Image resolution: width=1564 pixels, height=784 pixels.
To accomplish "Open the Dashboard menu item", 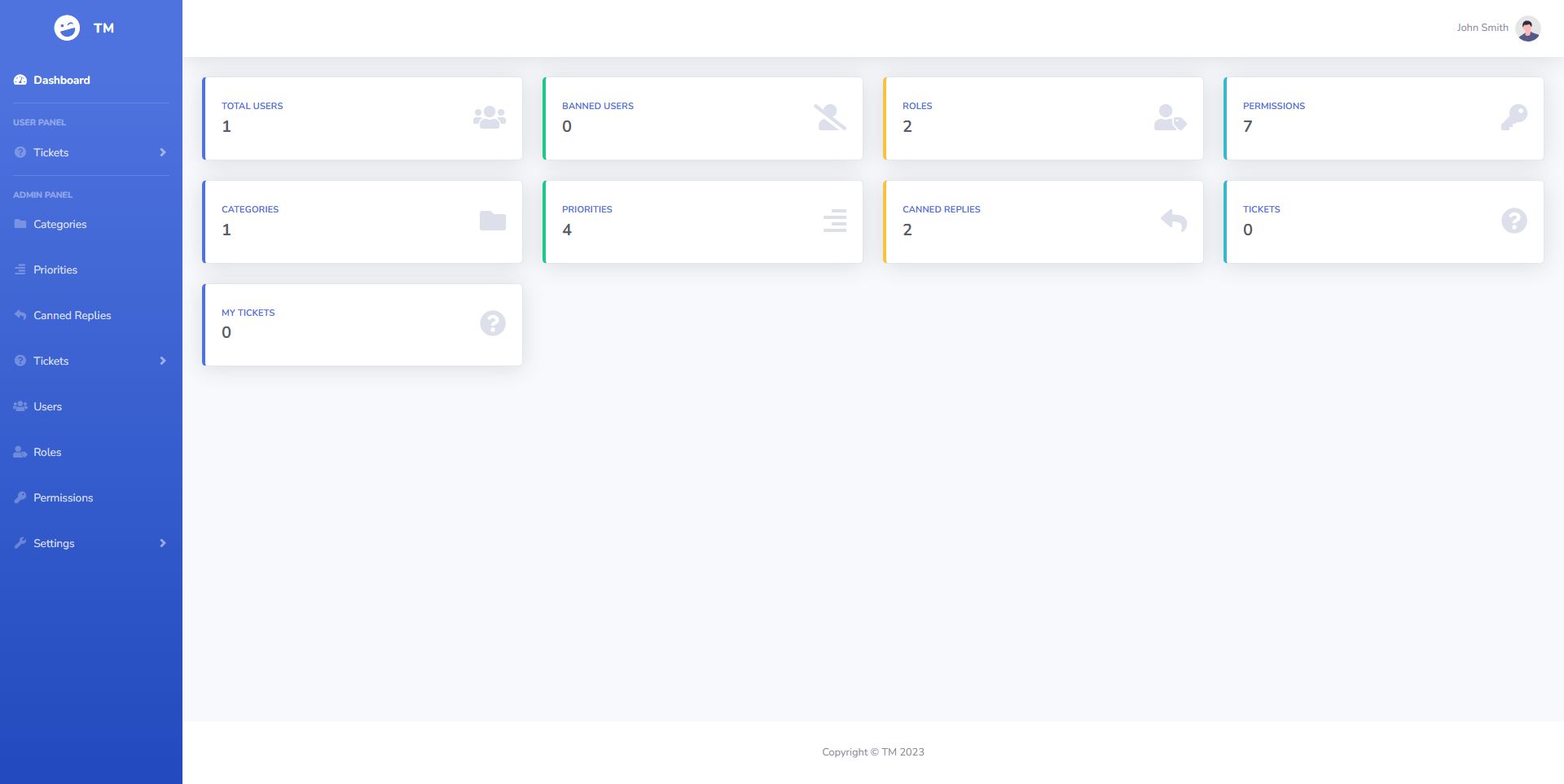I will (x=62, y=80).
